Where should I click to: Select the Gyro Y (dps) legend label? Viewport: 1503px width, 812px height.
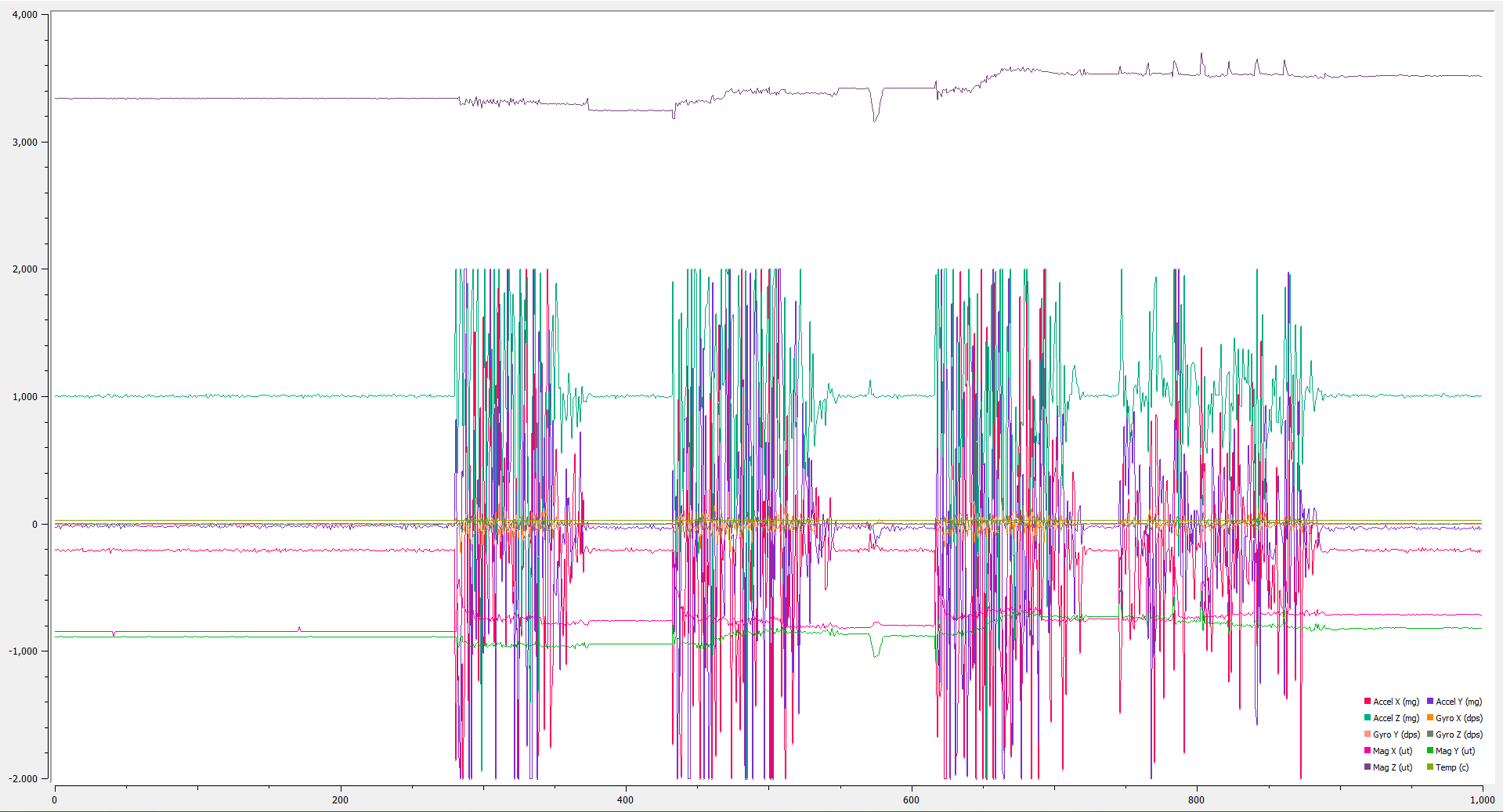tap(1396, 734)
